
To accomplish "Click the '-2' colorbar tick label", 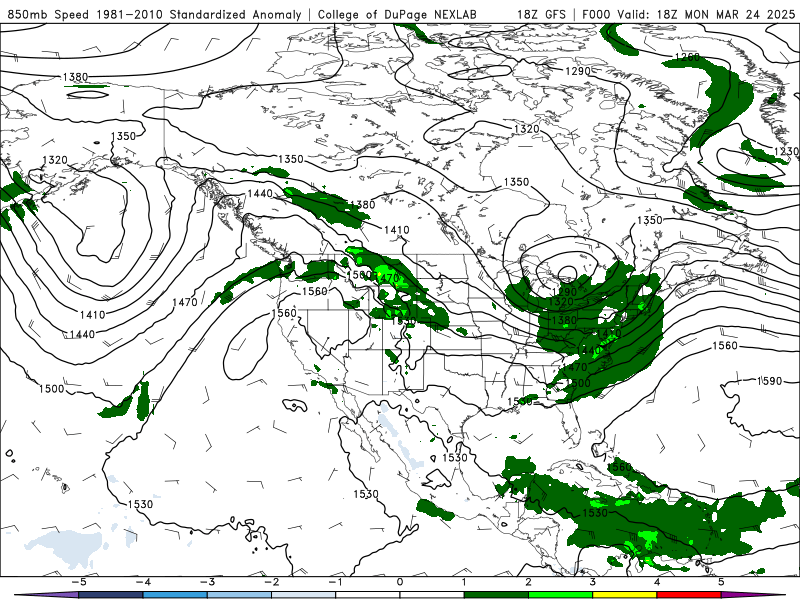I will tap(271, 582).
